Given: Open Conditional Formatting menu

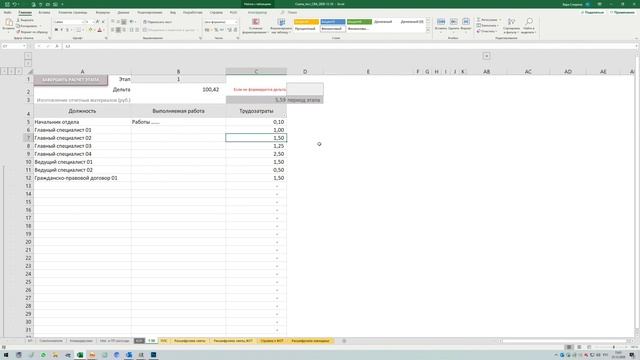Looking at the screenshot, I should 256,25.
